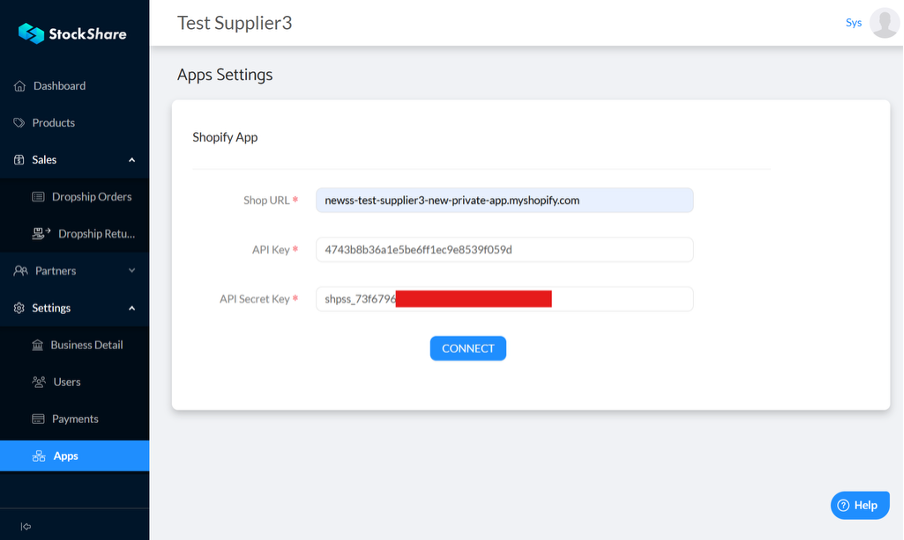Image resolution: width=904 pixels, height=540 pixels.
Task: Click the StockShare logo icon
Action: coord(31,34)
